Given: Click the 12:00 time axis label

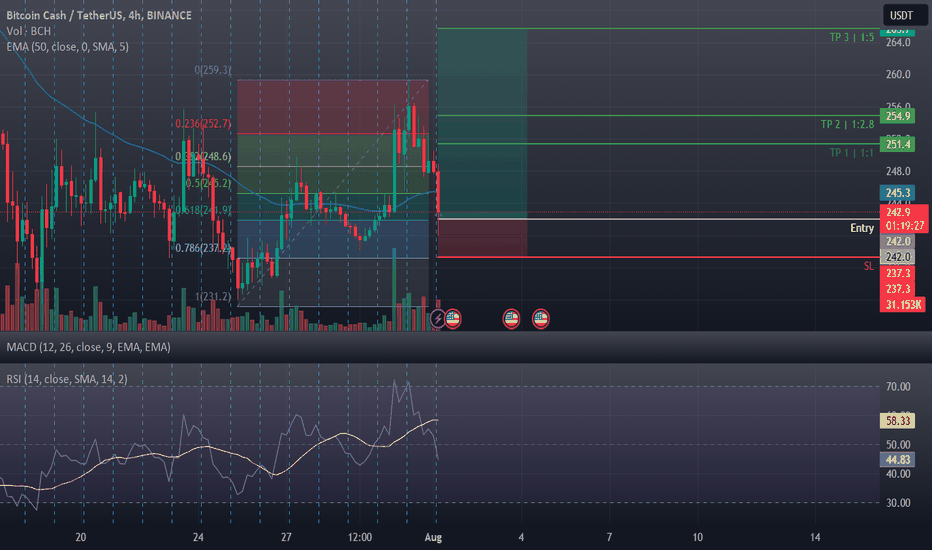Looking at the screenshot, I should (x=360, y=538).
